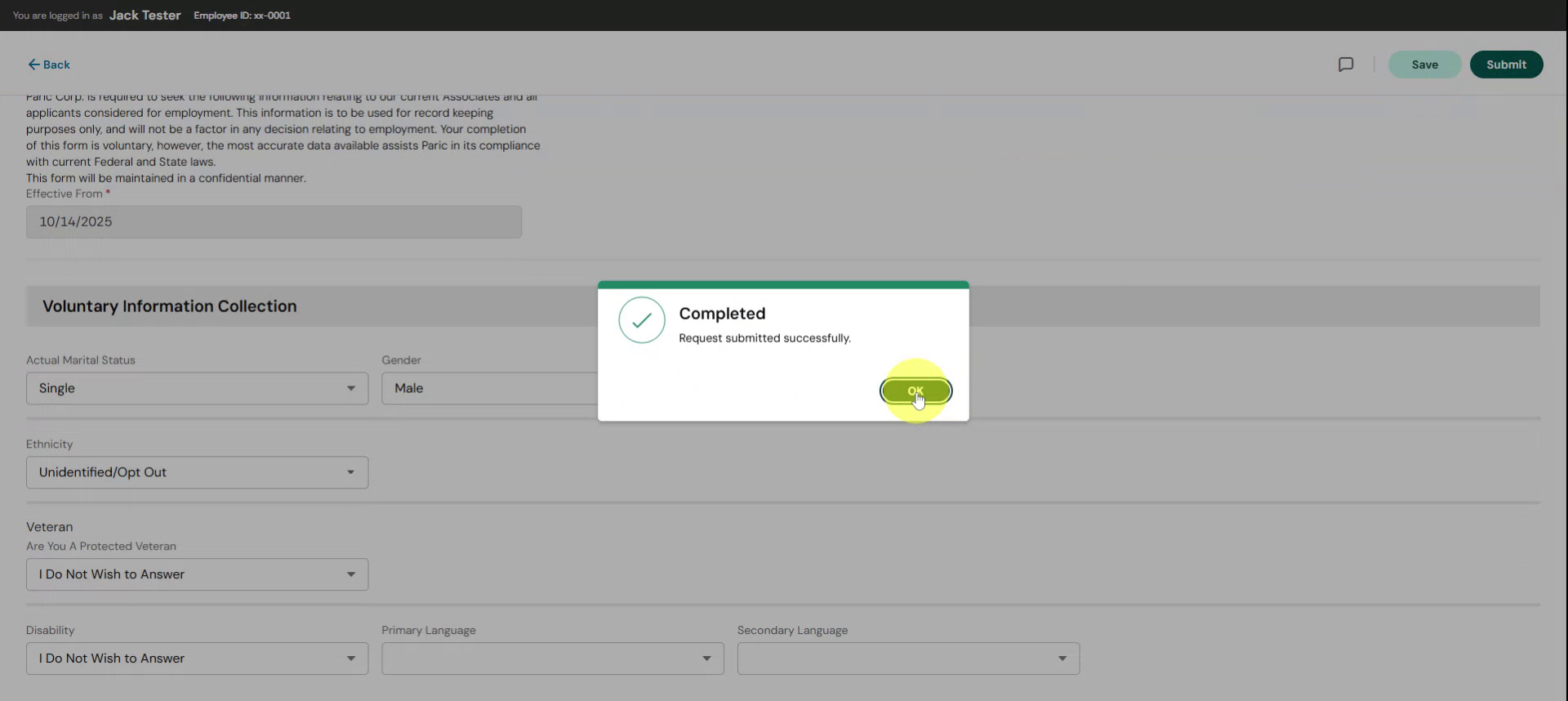Click the 'Are You A Protected Veteran' label
Viewport: 1568px width, 701px height.
(101, 546)
